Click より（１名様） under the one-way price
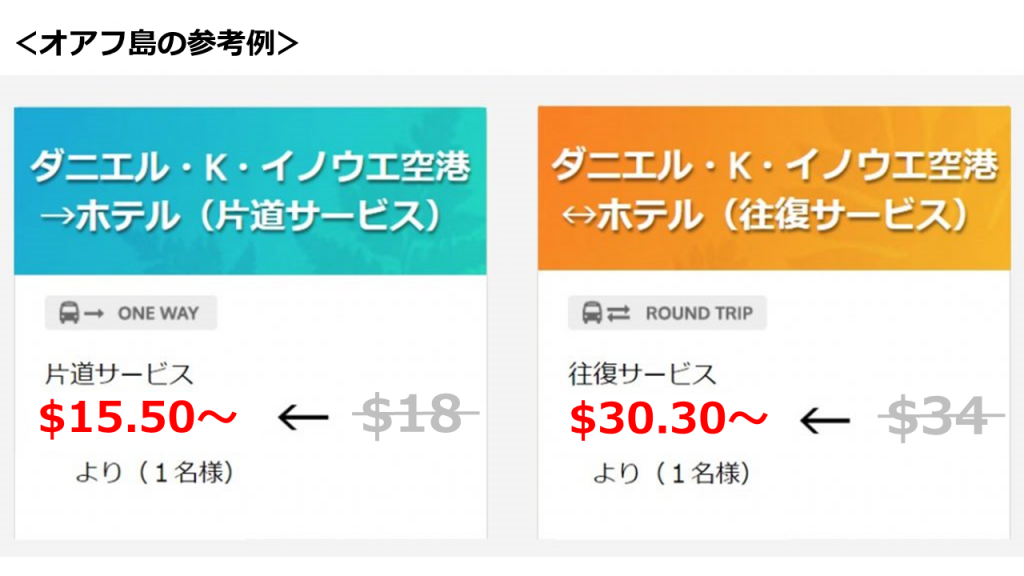 155,472
